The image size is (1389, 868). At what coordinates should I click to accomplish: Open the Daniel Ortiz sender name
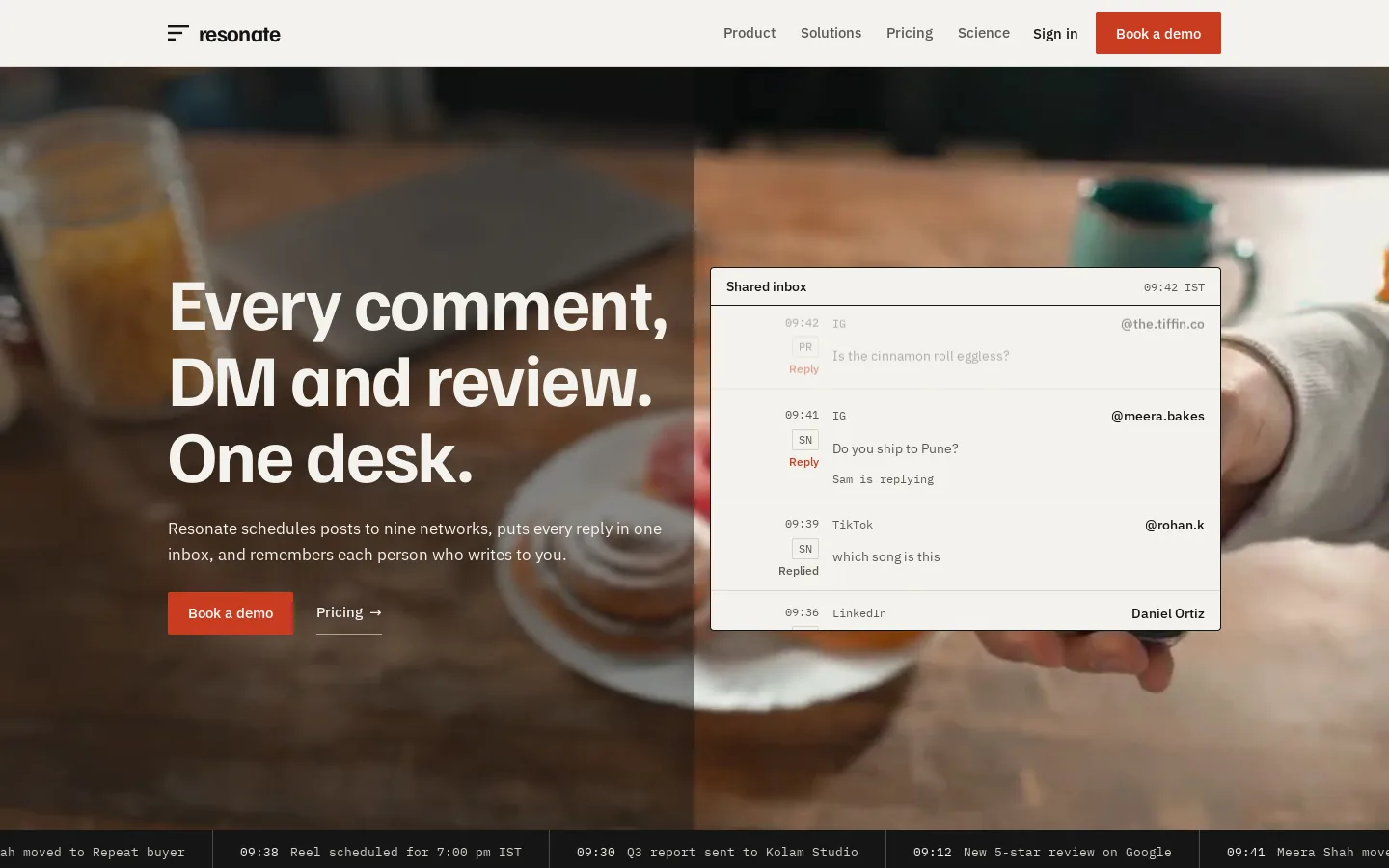[1168, 613]
